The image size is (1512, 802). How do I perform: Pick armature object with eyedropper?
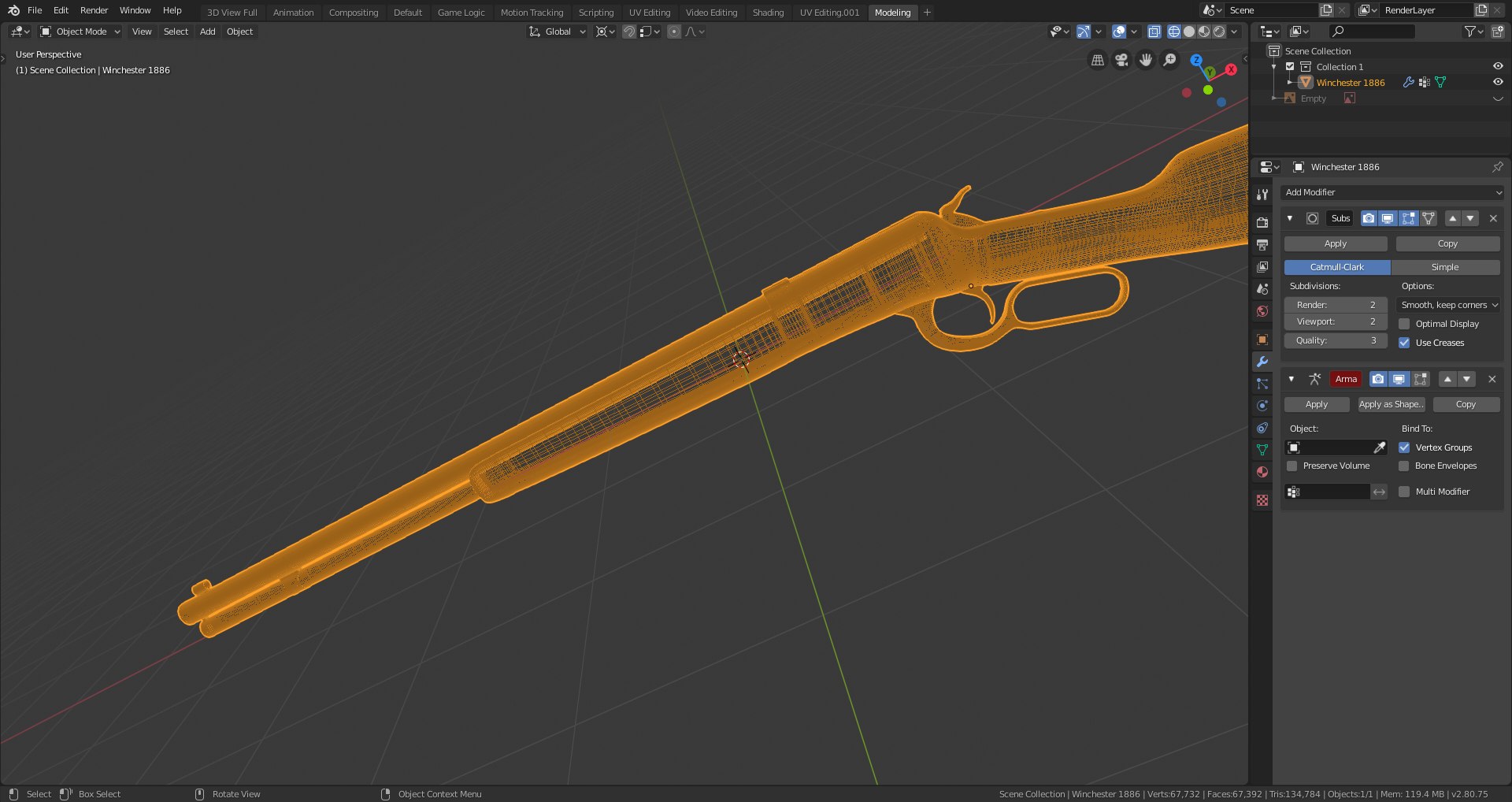1379,447
